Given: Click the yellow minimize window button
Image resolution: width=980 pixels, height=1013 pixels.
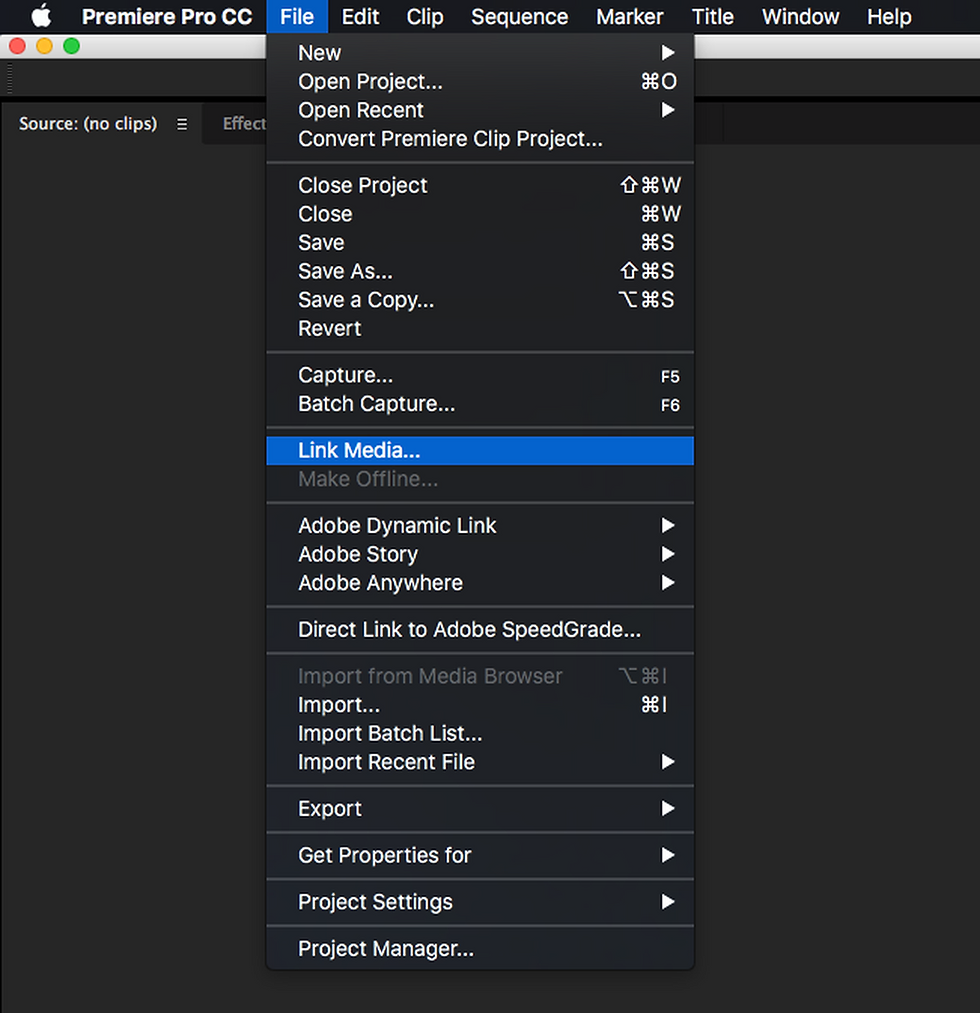Looking at the screenshot, I should 44,46.
